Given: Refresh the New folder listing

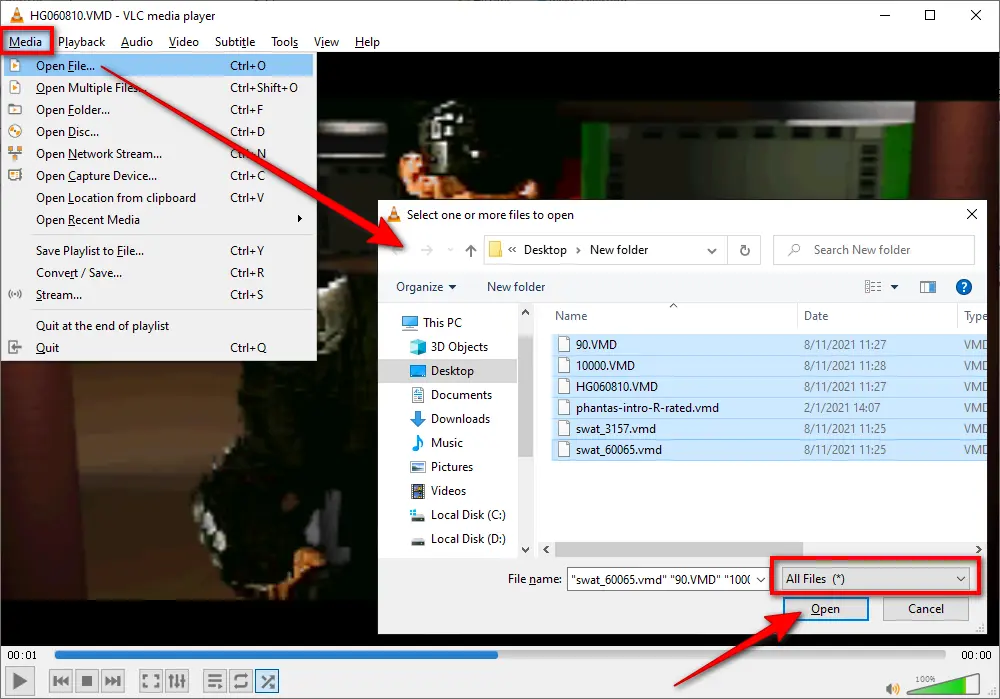Looking at the screenshot, I should click(744, 251).
